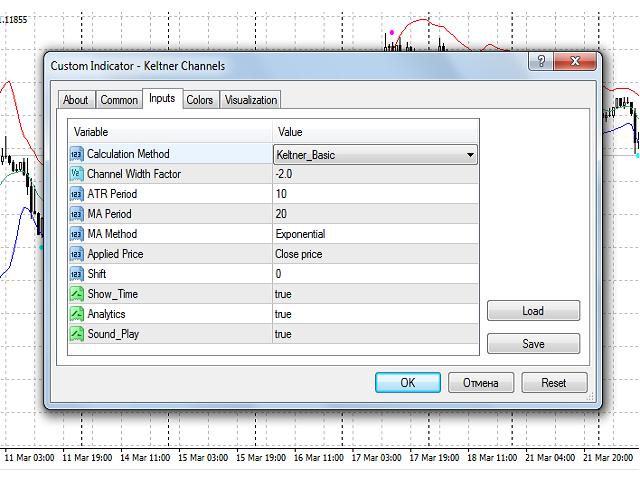Image resolution: width=640 pixels, height=480 pixels.
Task: Select the Channel Width Factor label
Action: [x=134, y=174]
